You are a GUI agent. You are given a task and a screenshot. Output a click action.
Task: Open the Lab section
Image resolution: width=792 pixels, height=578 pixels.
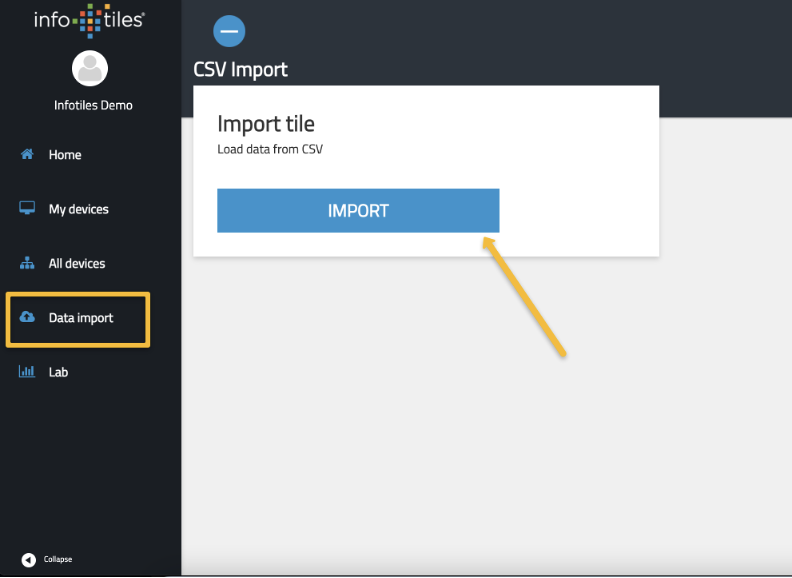tap(58, 372)
